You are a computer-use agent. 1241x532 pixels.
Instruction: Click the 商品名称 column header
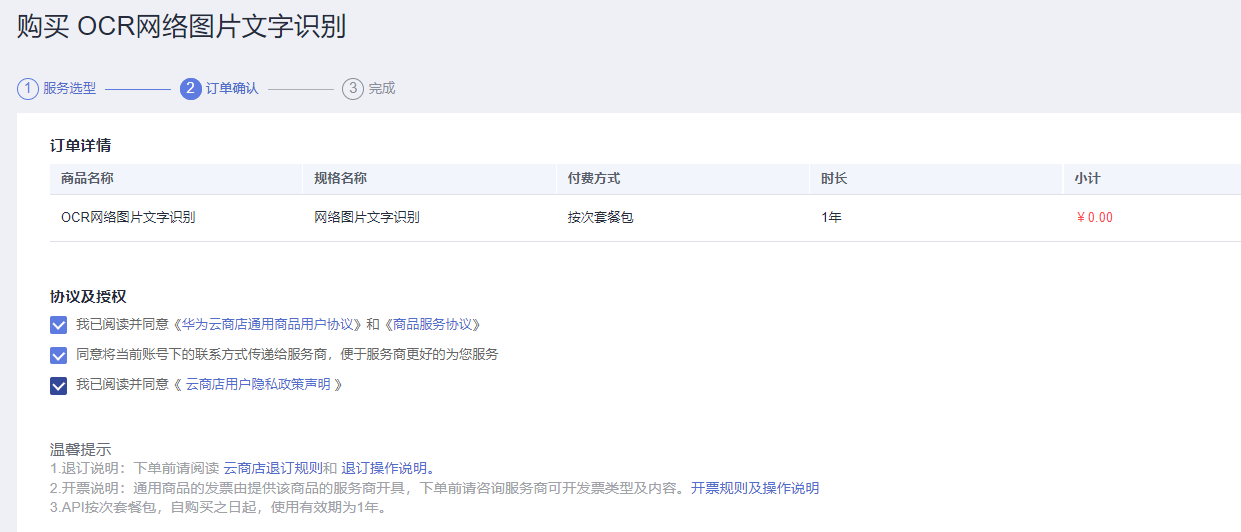pyautogui.click(x=87, y=178)
